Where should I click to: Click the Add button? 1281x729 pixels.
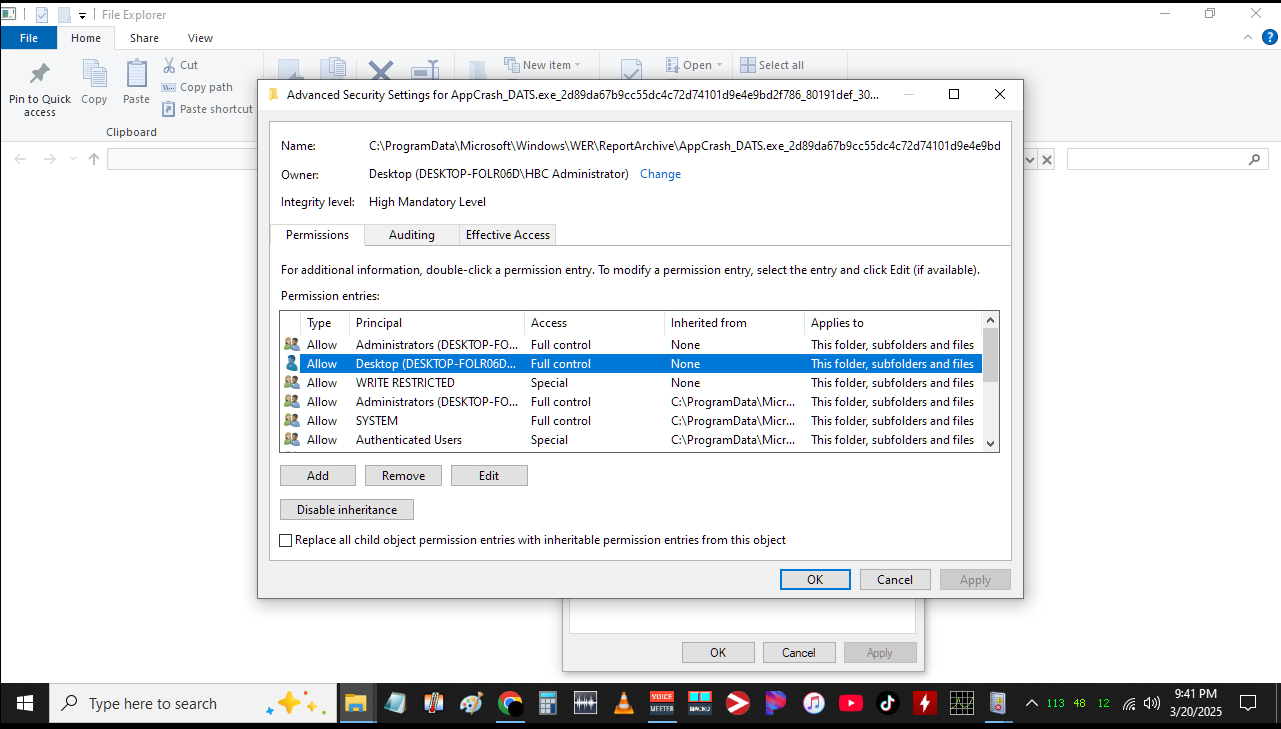point(318,476)
